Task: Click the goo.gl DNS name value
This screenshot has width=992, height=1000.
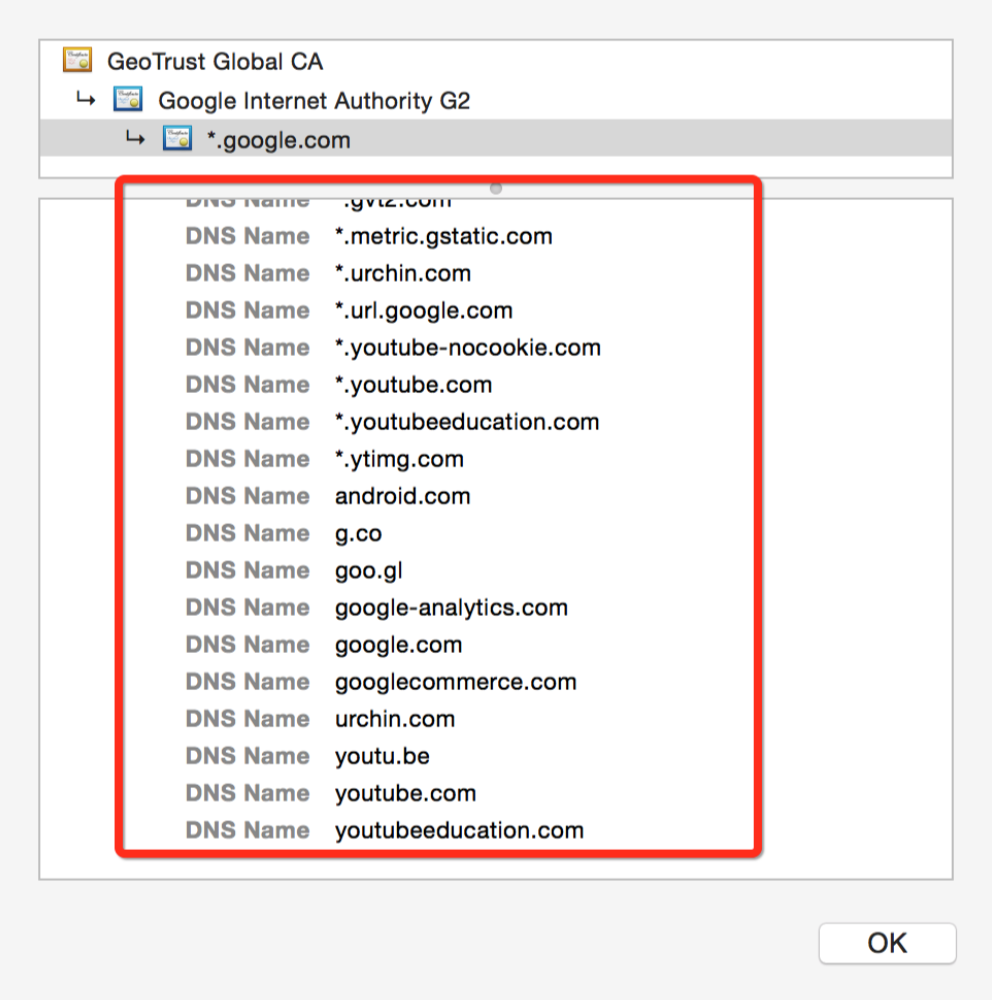Action: [369, 571]
